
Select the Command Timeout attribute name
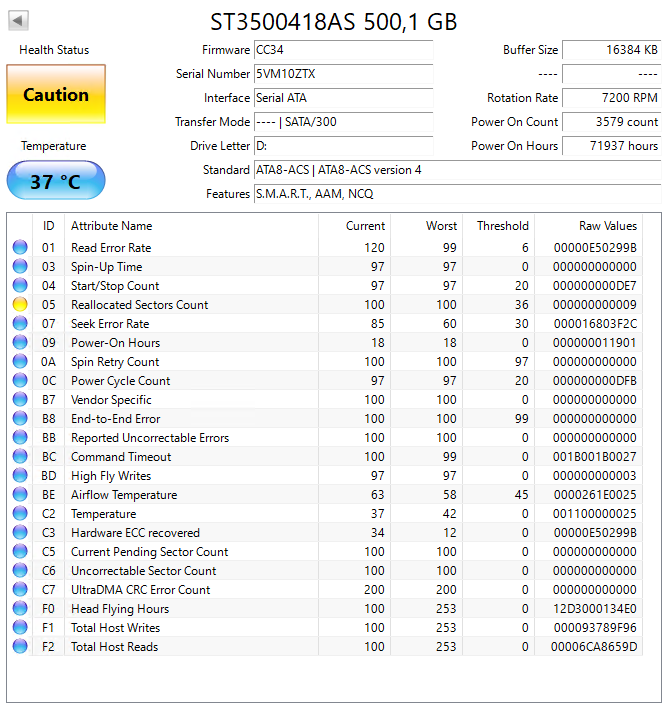(121, 457)
